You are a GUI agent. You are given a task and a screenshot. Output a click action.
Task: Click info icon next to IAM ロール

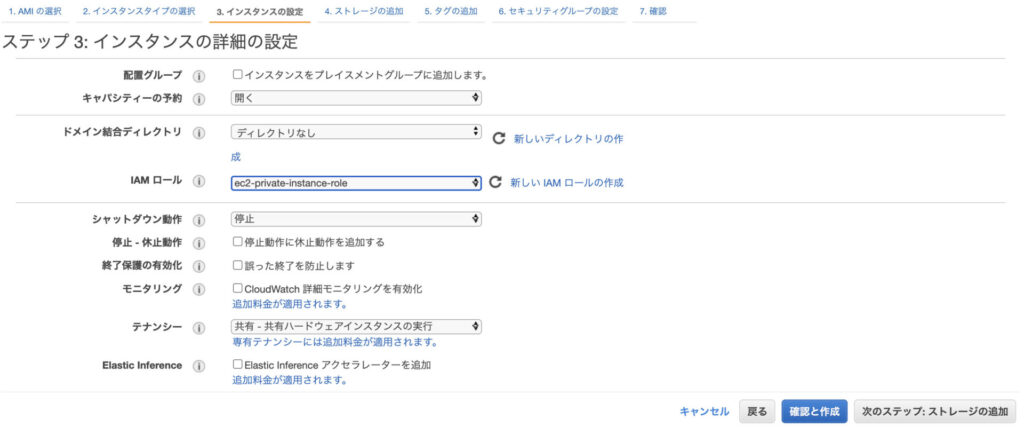[199, 182]
